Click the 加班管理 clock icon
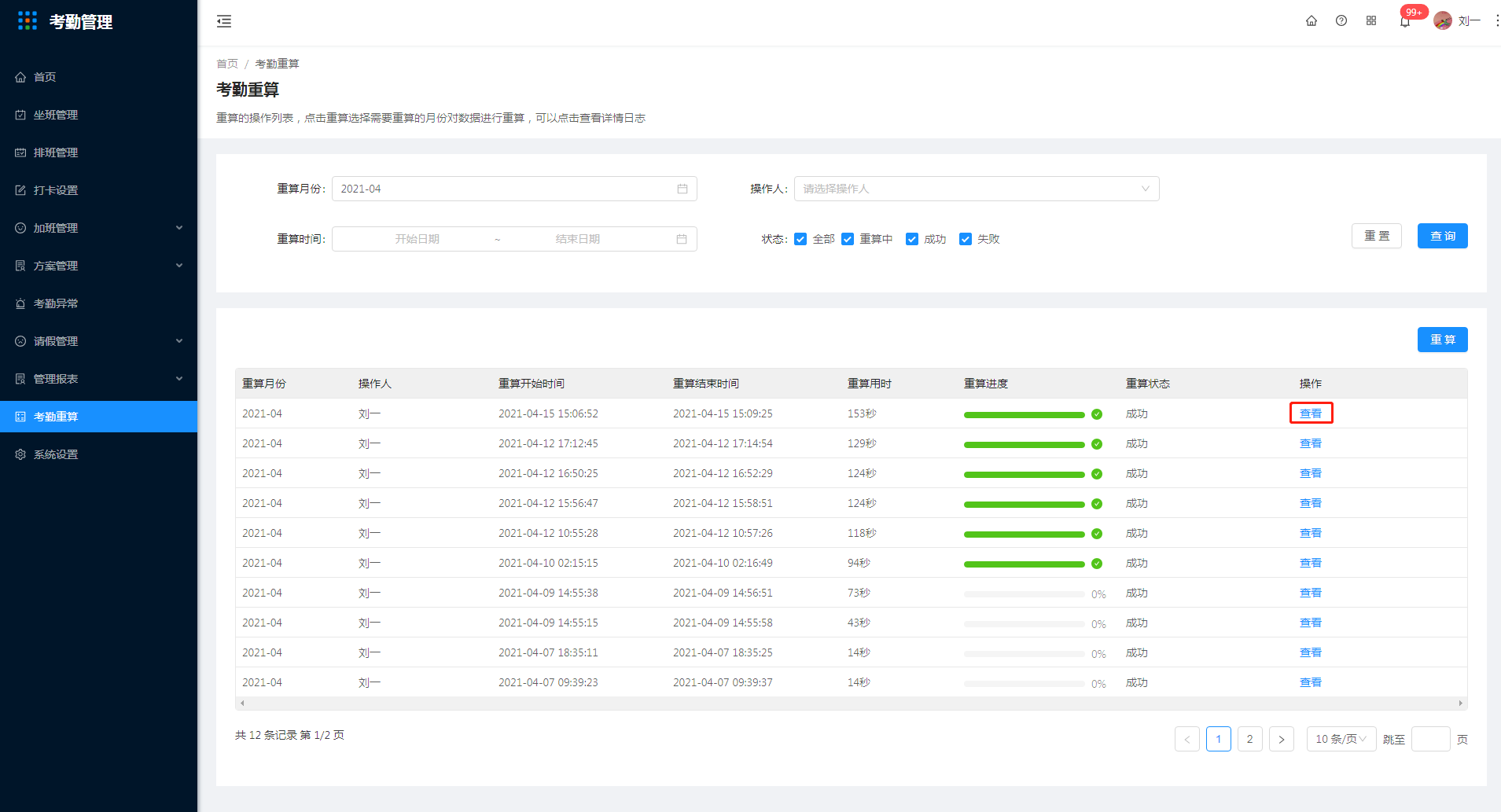 point(20,228)
